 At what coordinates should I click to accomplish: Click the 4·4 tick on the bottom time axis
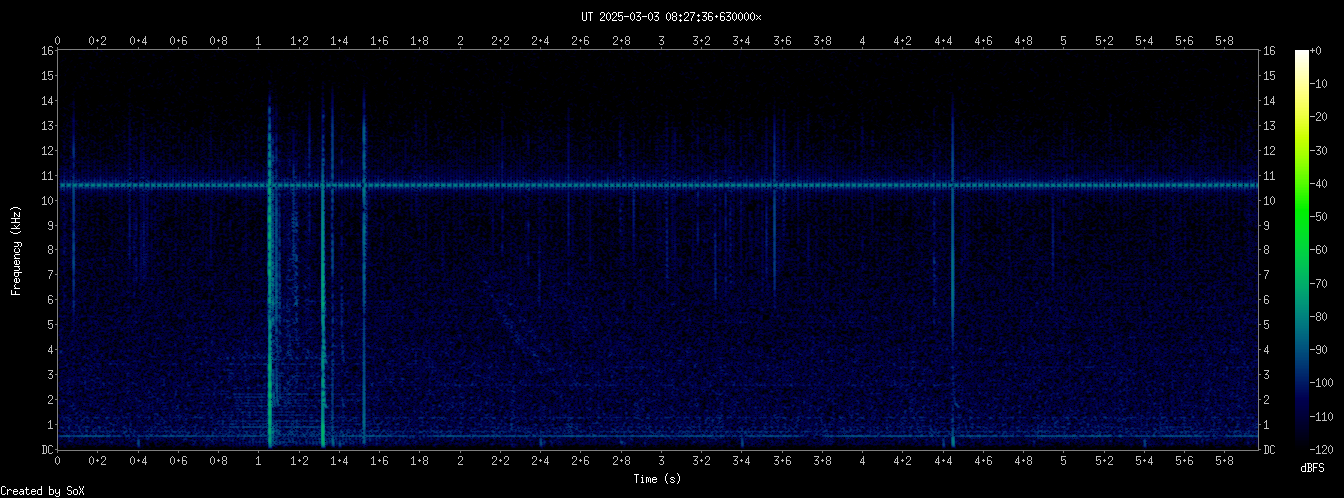943,461
